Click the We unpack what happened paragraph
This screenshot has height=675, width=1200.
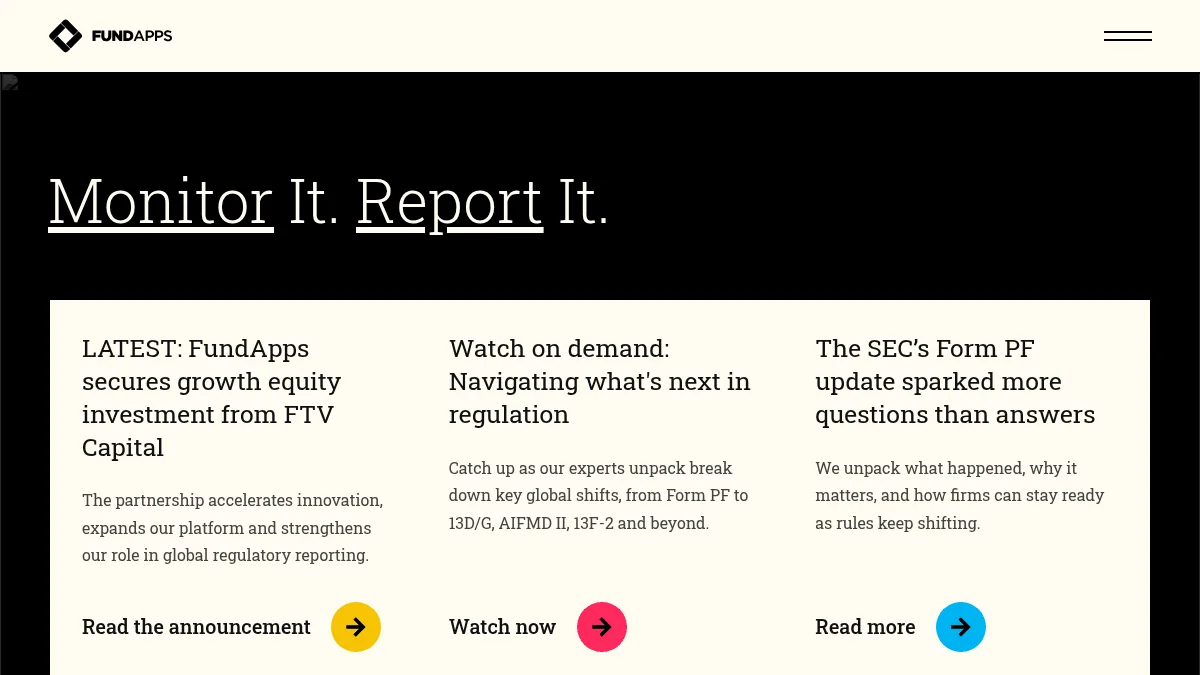(x=959, y=495)
